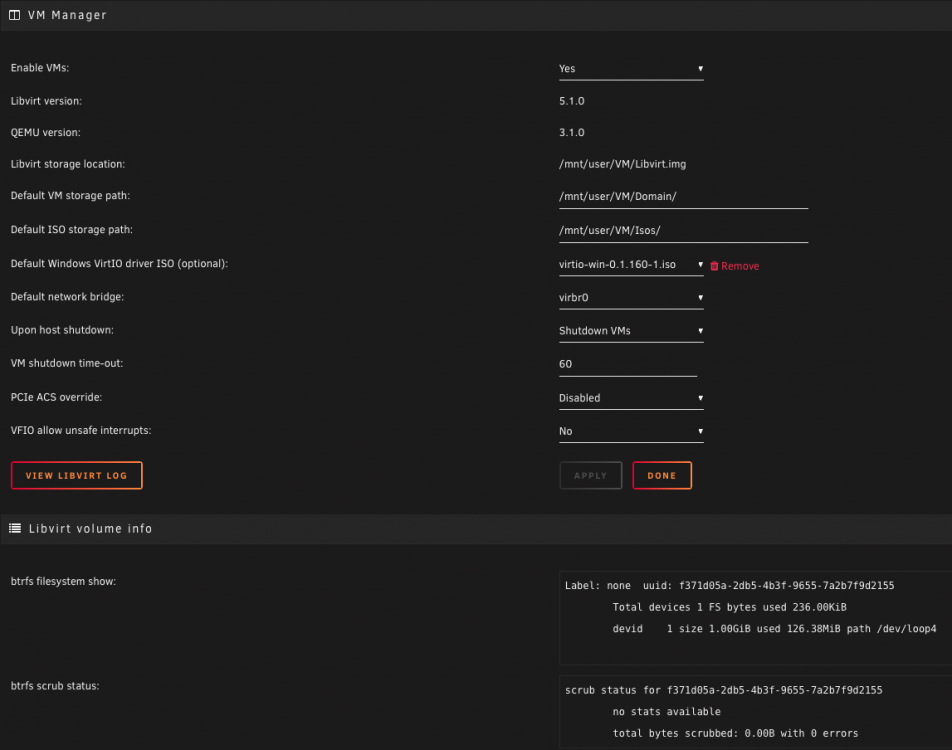Click the Default VM storage path label
This screenshot has height=750, width=952.
70,196
